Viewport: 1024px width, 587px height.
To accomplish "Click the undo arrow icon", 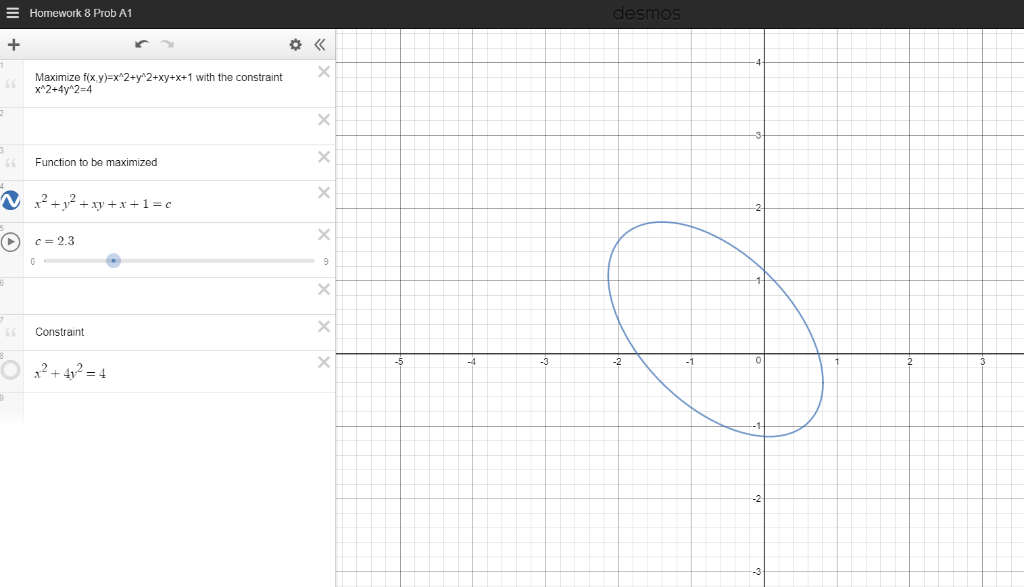I will 141,44.
